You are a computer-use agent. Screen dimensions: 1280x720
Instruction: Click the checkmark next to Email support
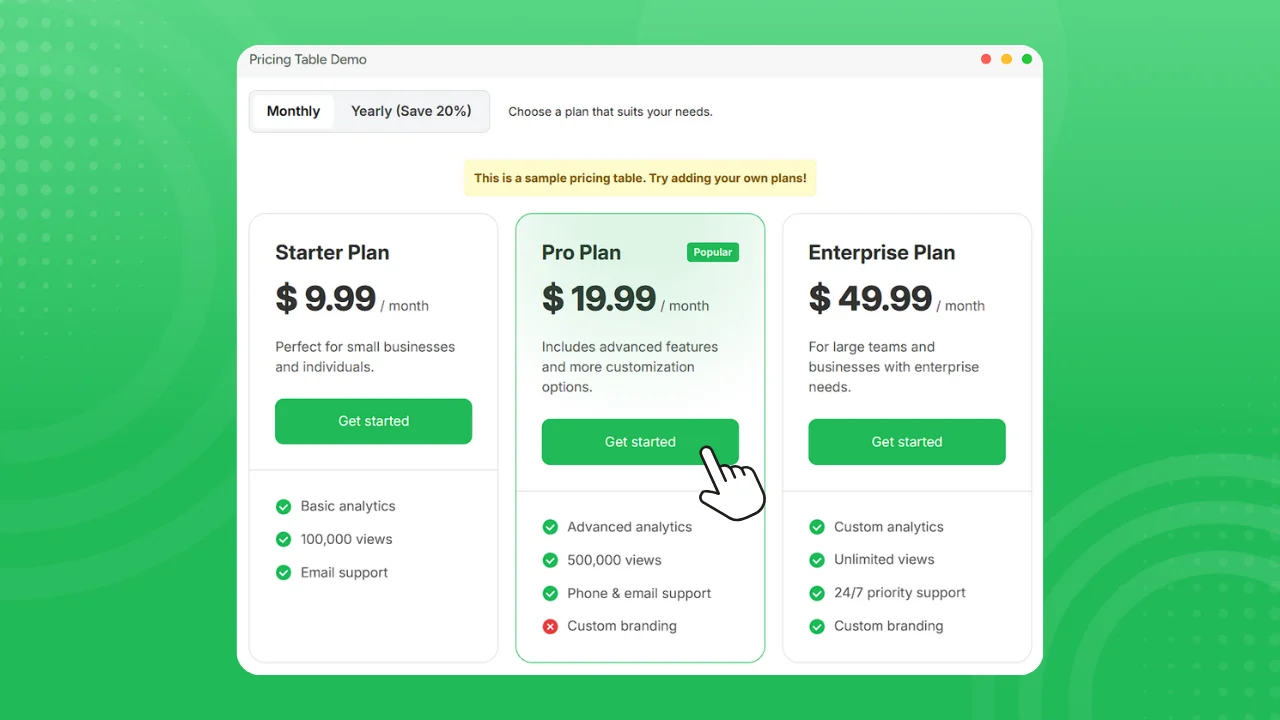(284, 572)
